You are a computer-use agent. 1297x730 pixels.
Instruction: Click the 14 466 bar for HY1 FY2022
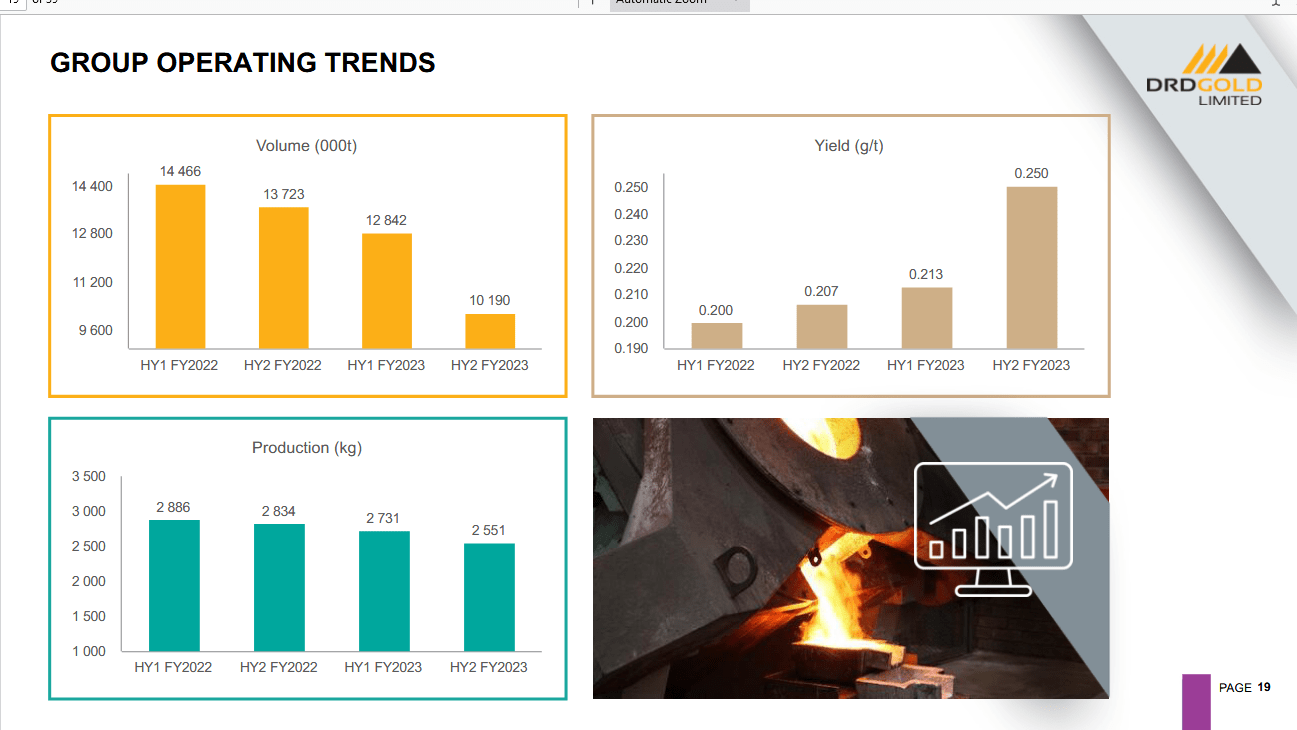click(180, 265)
